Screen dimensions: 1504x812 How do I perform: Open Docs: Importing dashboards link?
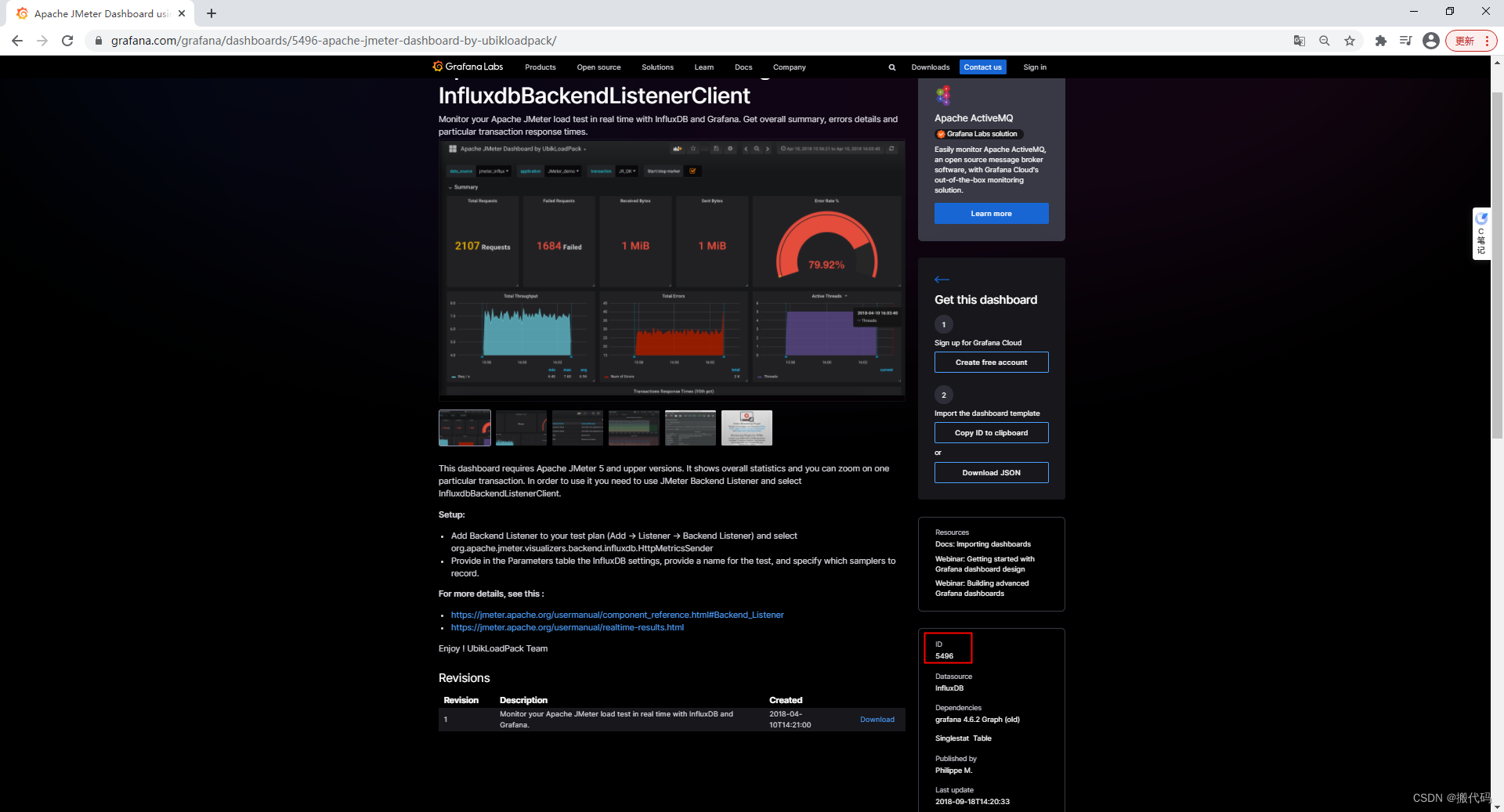[x=983, y=544]
